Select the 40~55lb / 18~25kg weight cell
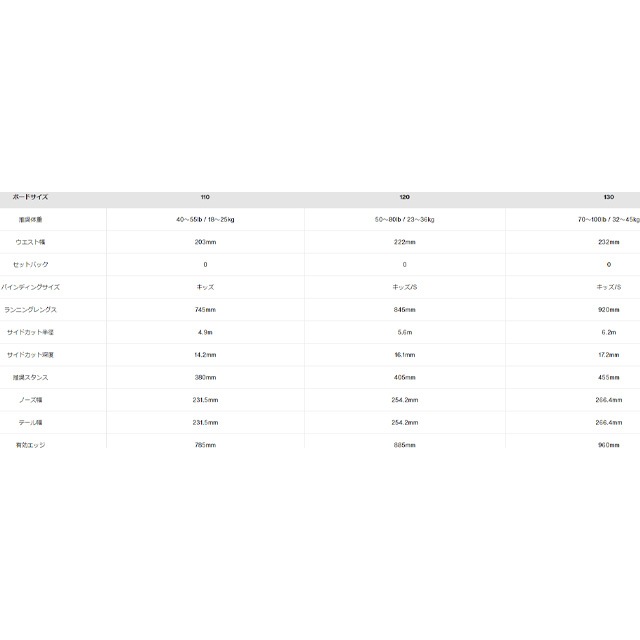Image resolution: width=640 pixels, height=640 pixels. click(204, 218)
